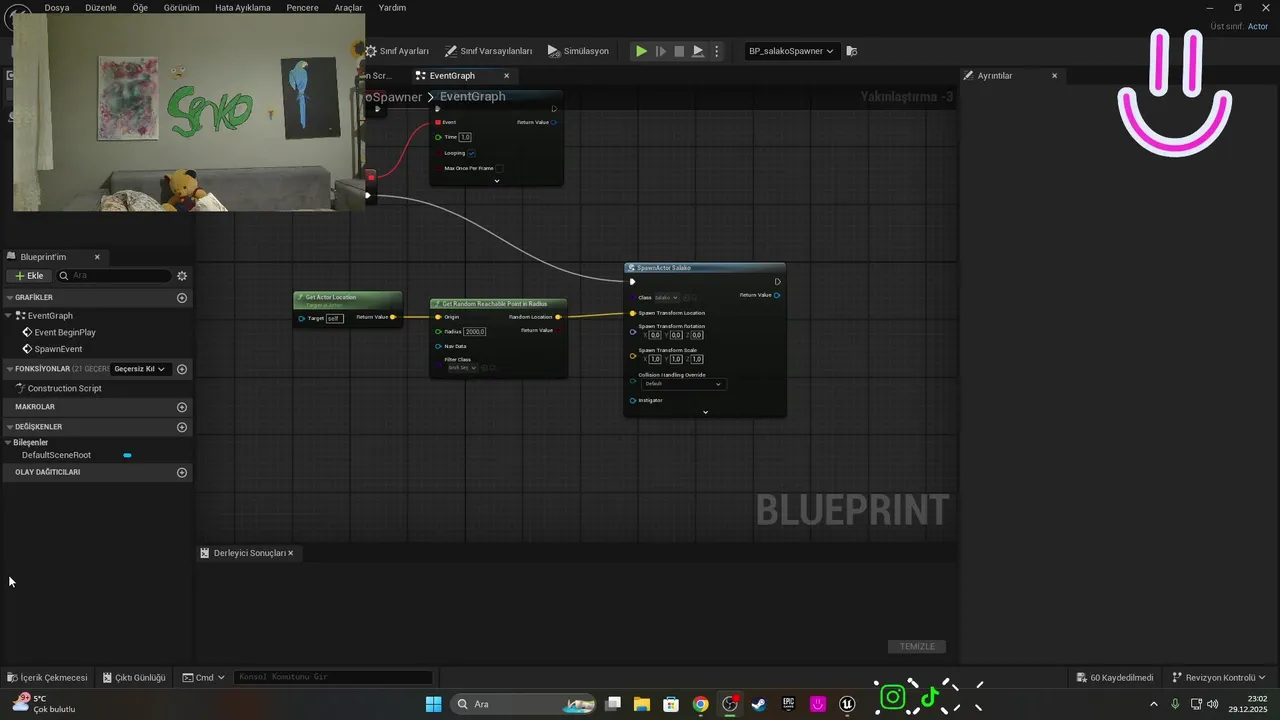Expand SpawnActor node advanced pins chevron
1280x720 pixels.
[705, 412]
